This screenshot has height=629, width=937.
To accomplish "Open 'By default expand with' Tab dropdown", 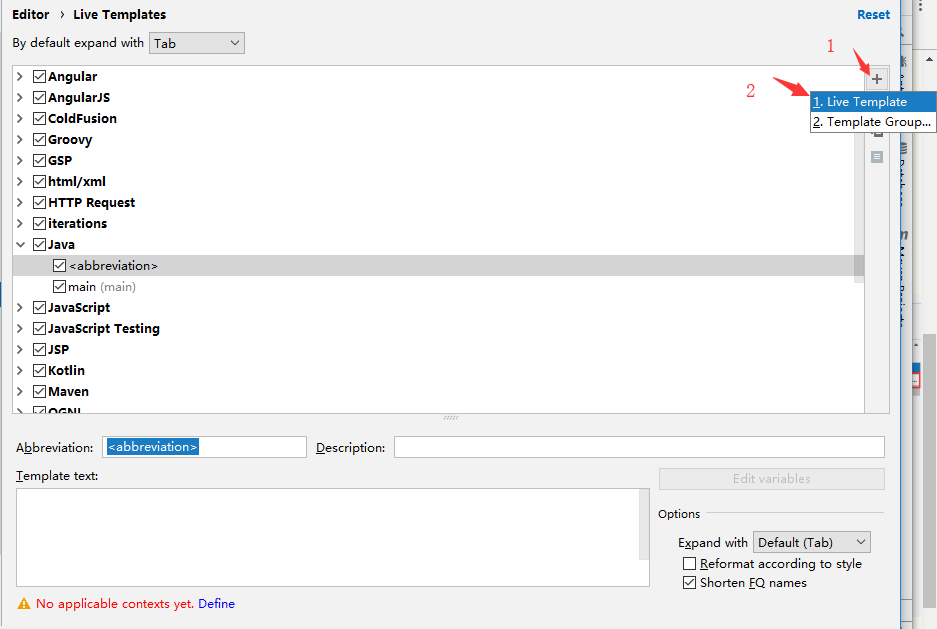I will pyautogui.click(x=197, y=43).
